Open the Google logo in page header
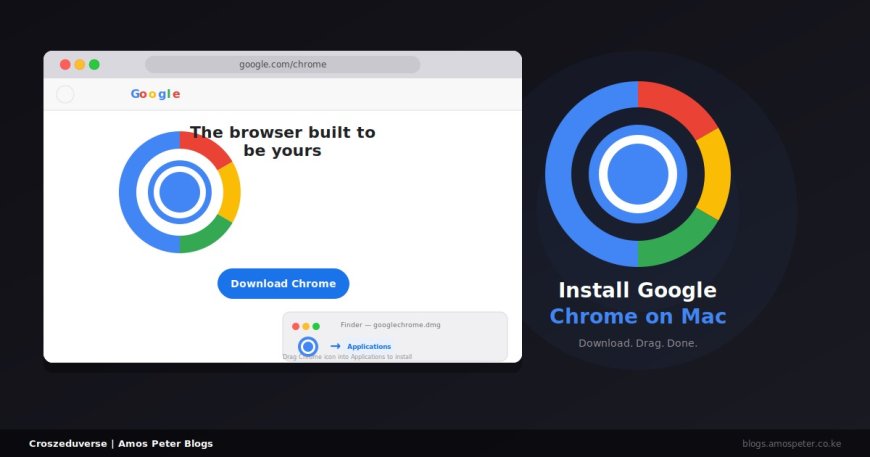 (x=155, y=94)
